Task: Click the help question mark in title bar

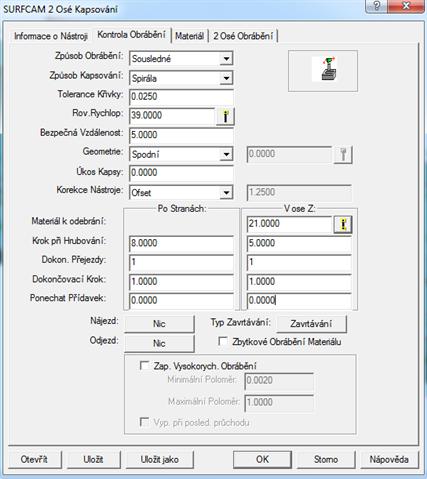Action: pyautogui.click(x=377, y=6)
